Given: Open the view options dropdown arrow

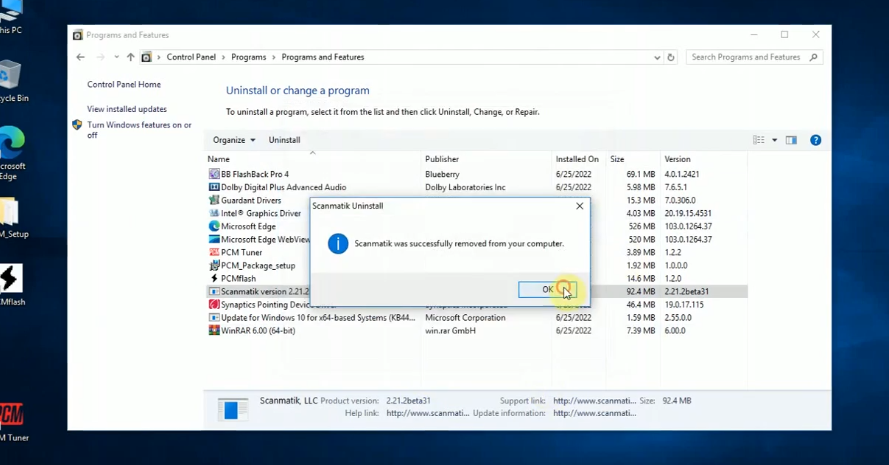Looking at the screenshot, I should 774,140.
